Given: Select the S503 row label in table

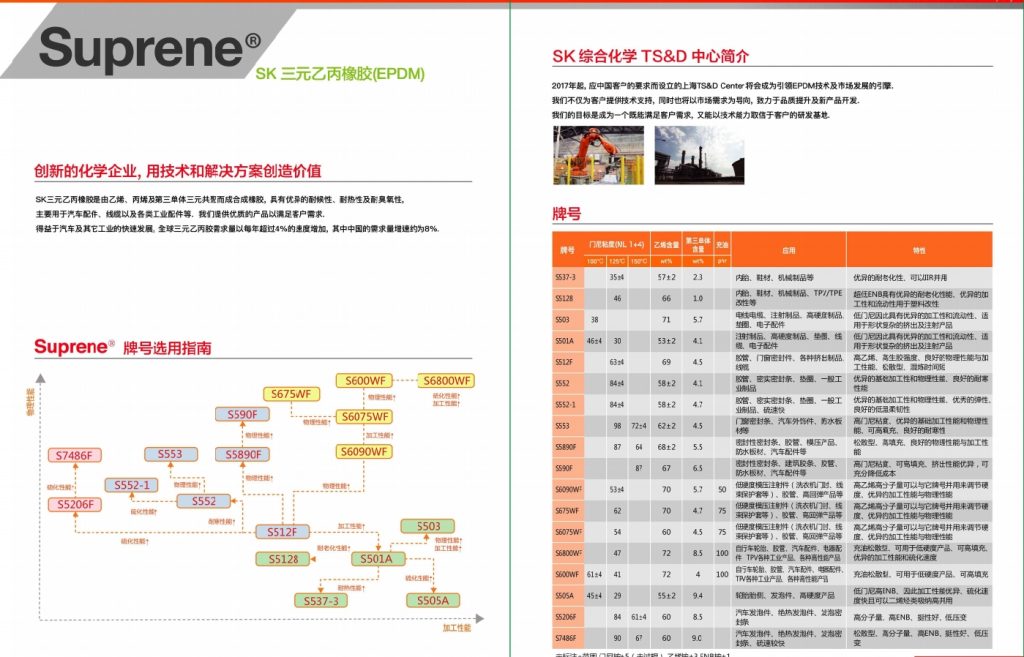Looking at the screenshot, I should click(x=562, y=319).
